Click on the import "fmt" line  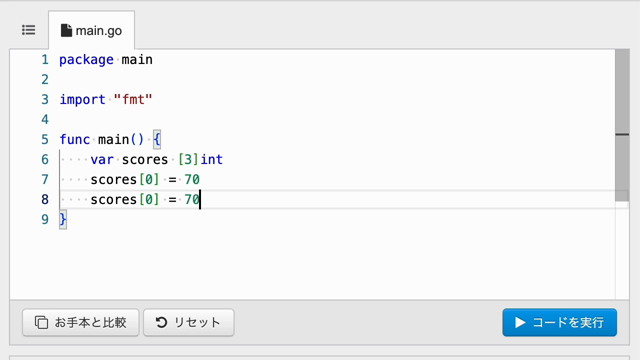point(106,100)
